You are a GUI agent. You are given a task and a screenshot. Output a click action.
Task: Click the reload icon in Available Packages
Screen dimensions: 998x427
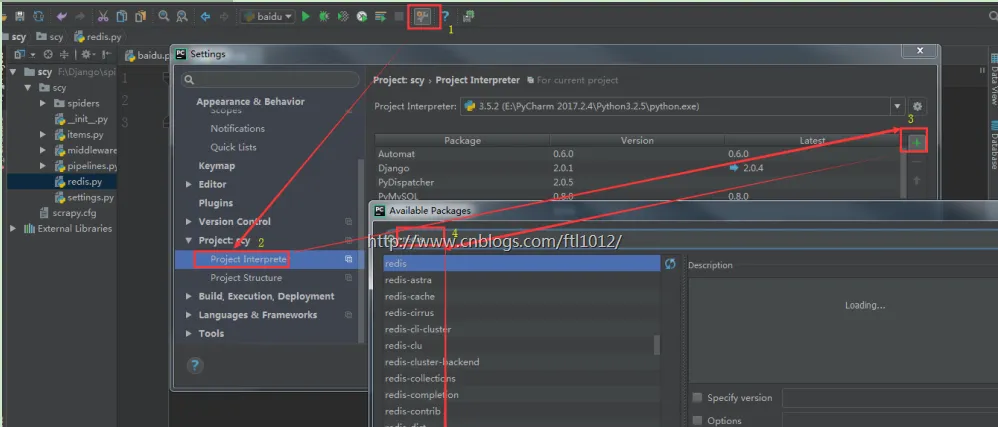[x=670, y=263]
